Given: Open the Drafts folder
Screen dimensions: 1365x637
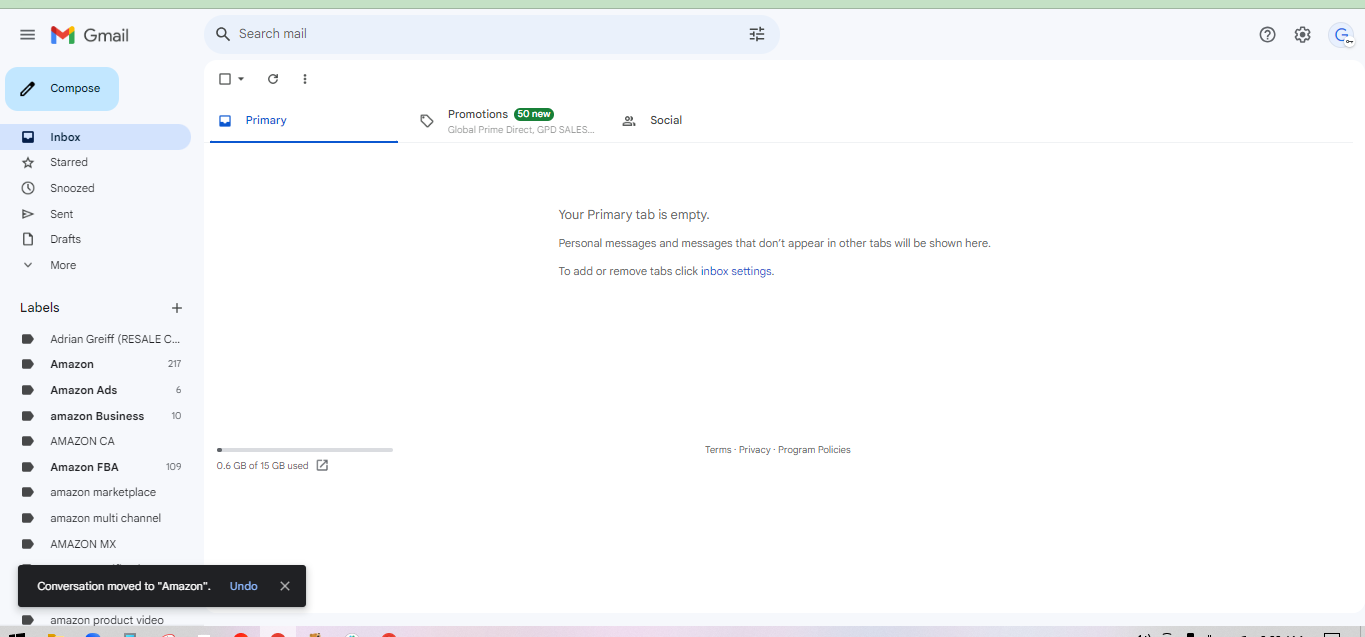Looking at the screenshot, I should pos(95,239).
